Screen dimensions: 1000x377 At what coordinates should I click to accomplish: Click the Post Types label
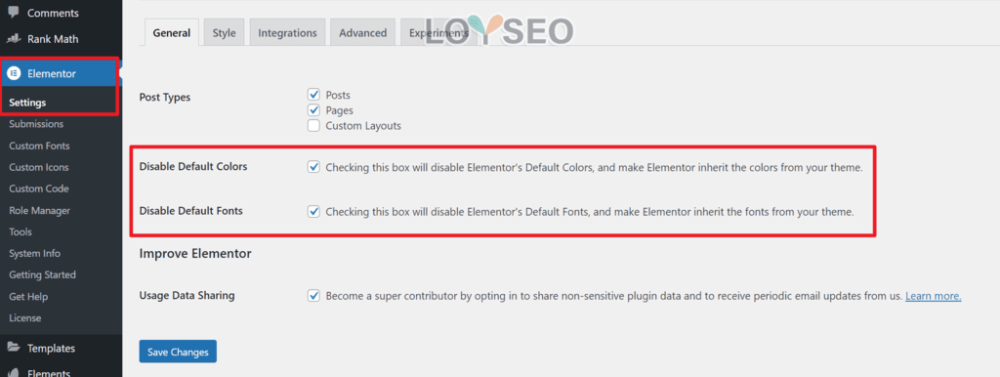(165, 97)
